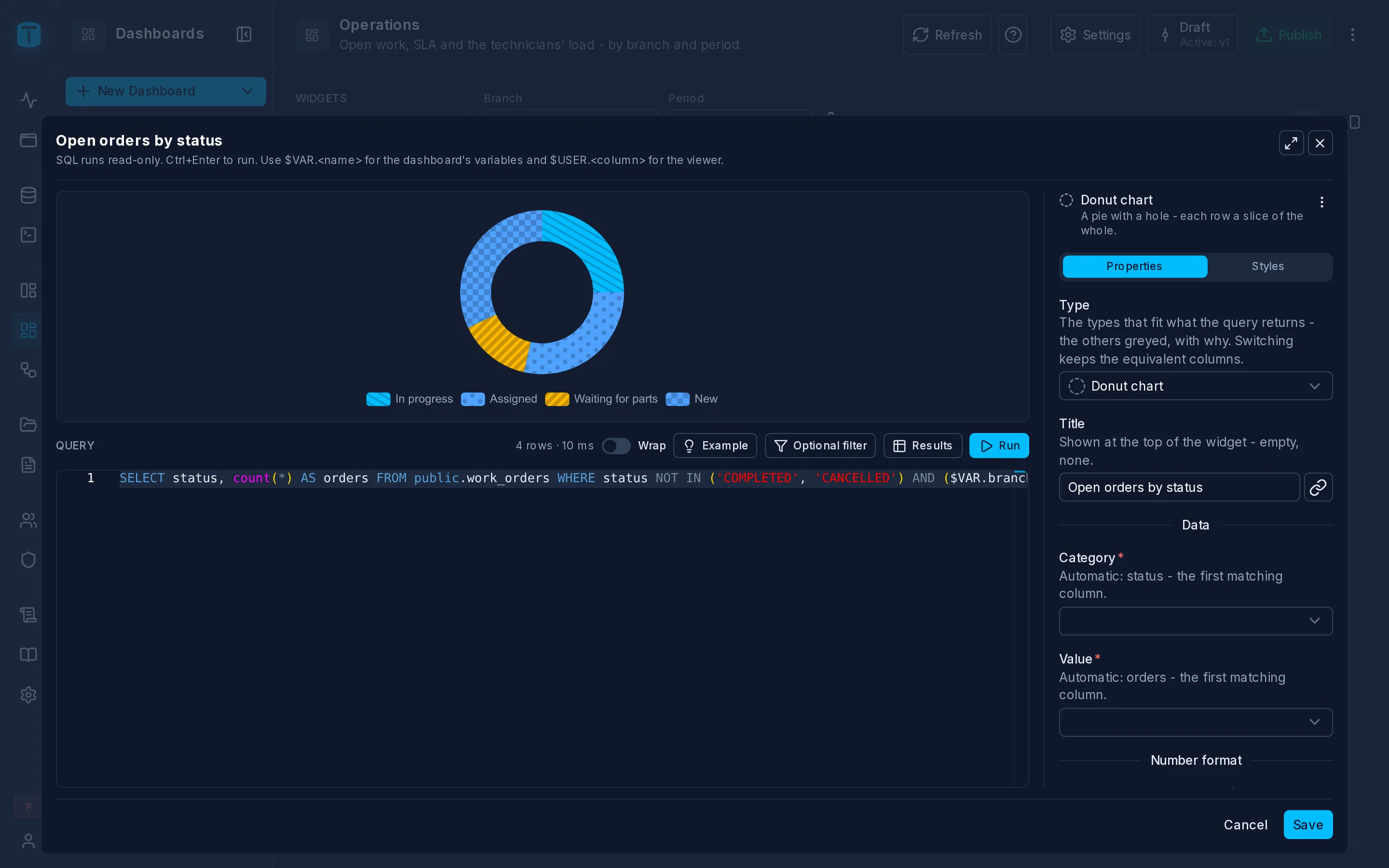The width and height of the screenshot is (1389, 868).
Task: Click the Assigned legend swatch
Action: (x=472, y=399)
